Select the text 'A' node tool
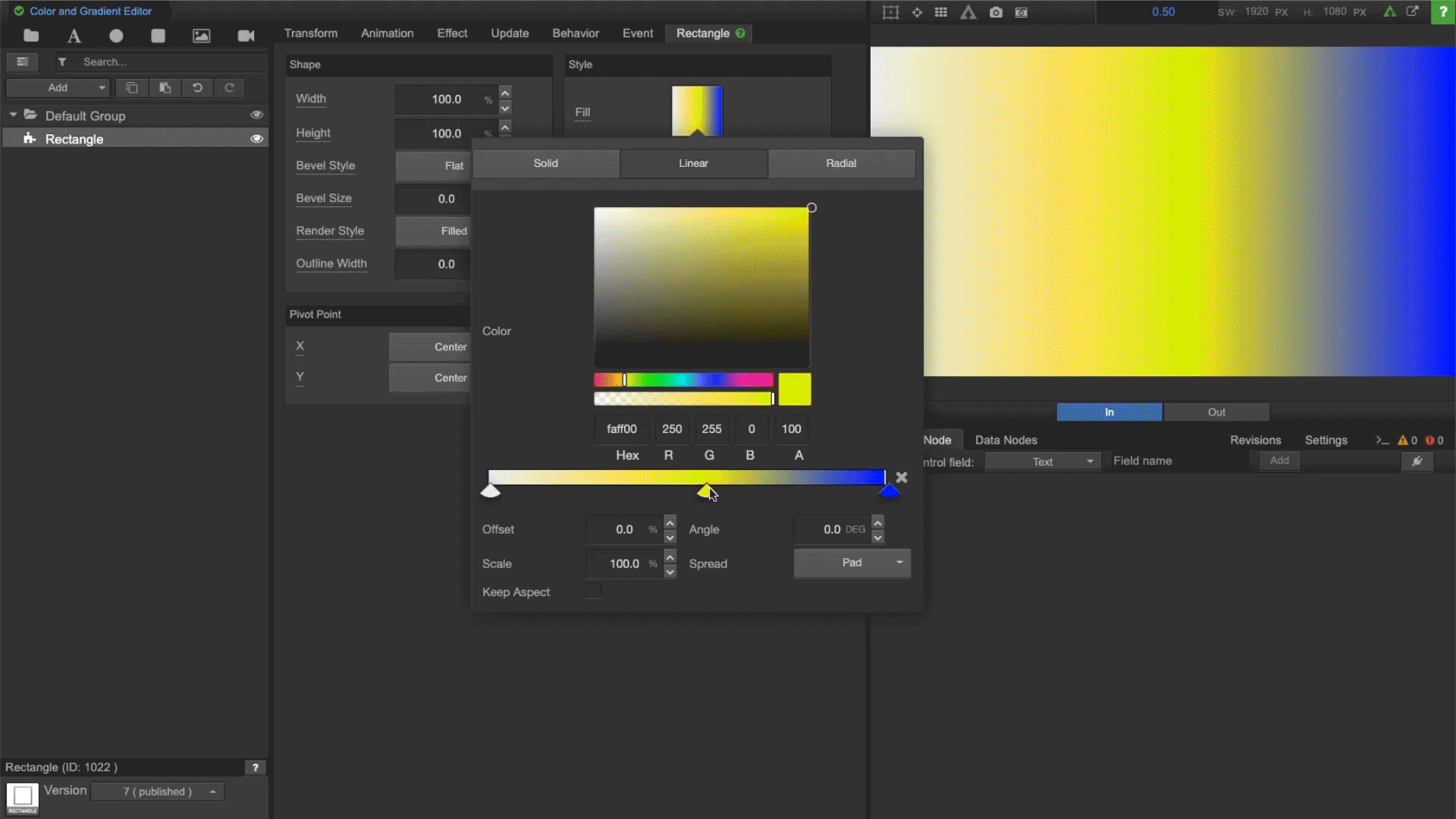 pyautogui.click(x=74, y=36)
